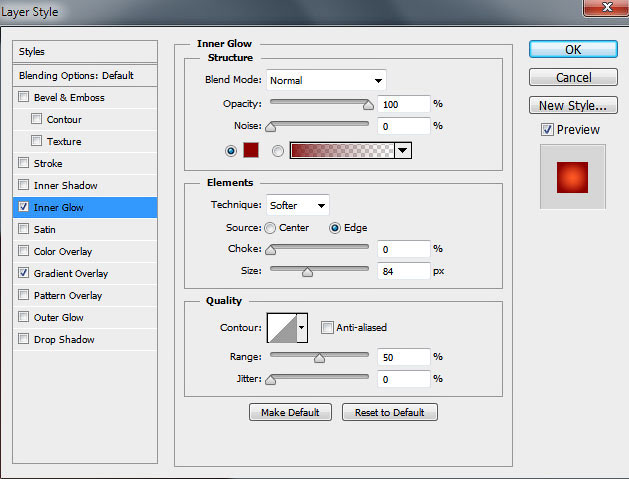Screen dimensions: 629x479
Task: Click the Cancel button
Action: point(573,77)
